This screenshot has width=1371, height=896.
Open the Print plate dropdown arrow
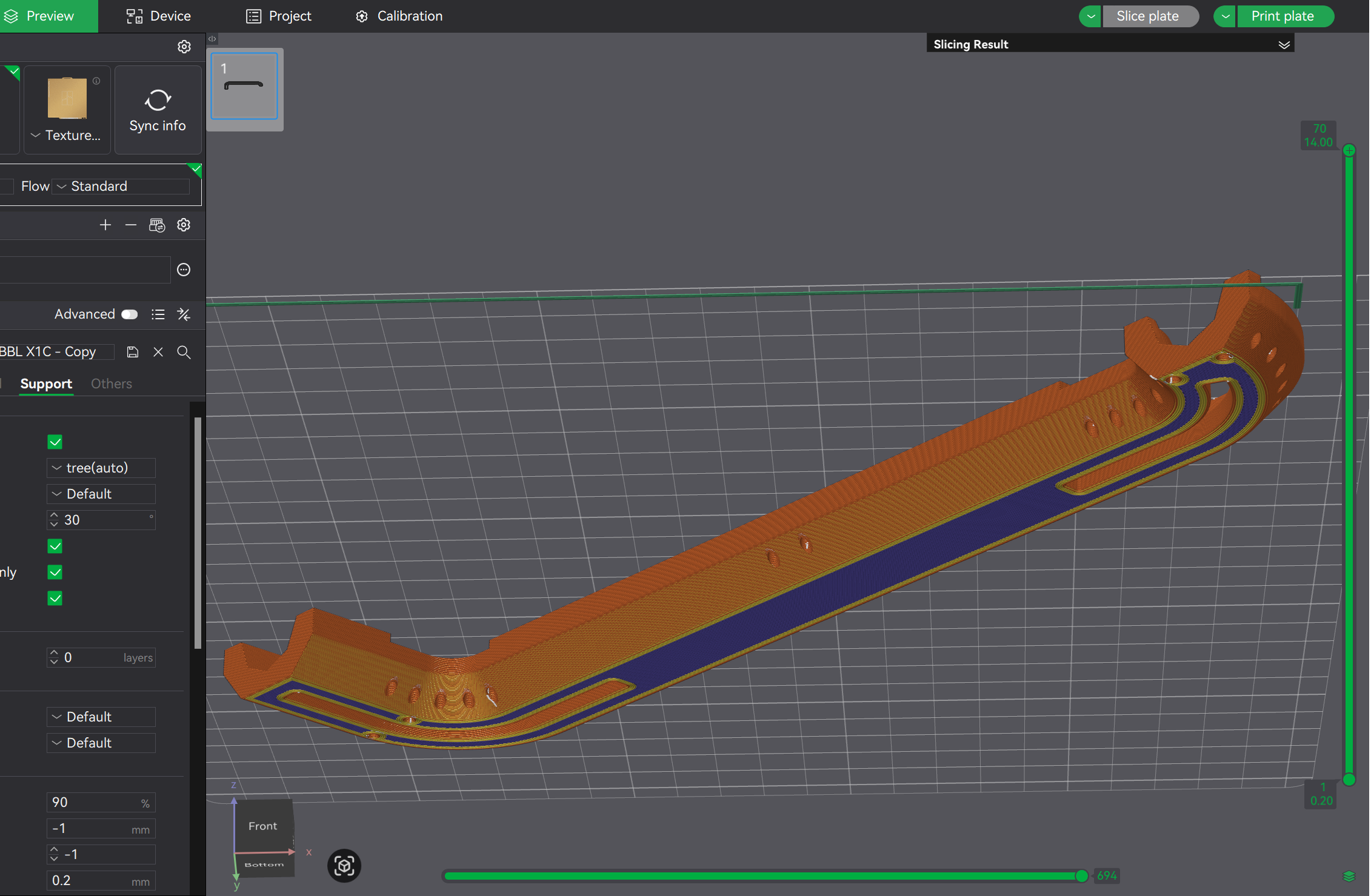1225,16
